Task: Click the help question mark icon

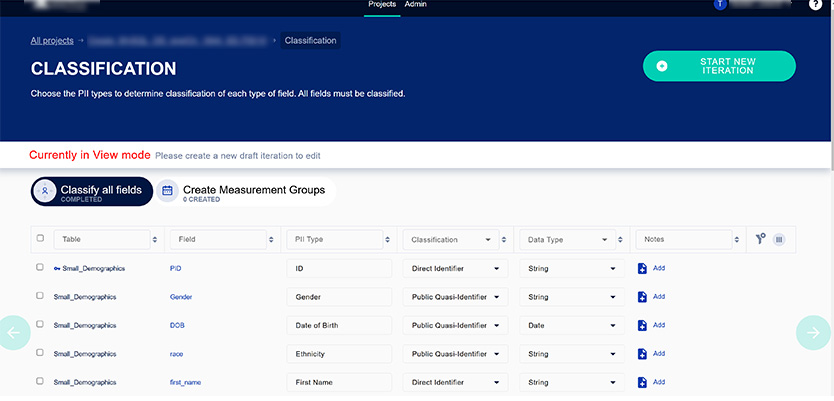Action: pyautogui.click(x=815, y=5)
